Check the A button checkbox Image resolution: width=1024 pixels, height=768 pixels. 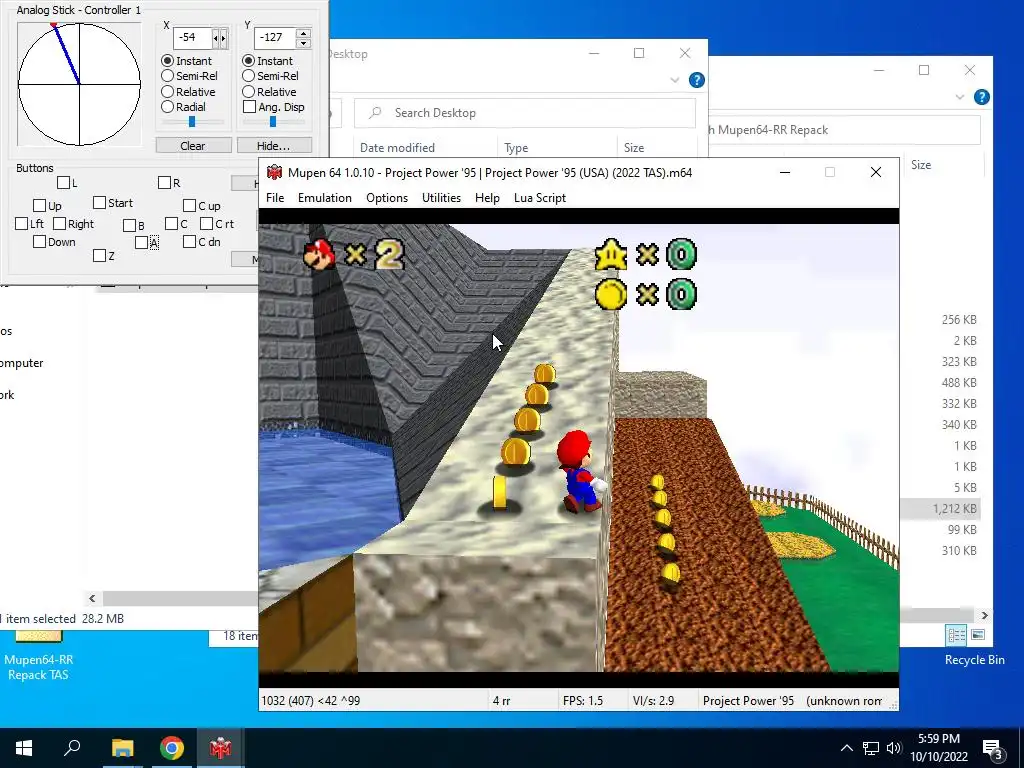[142, 243]
